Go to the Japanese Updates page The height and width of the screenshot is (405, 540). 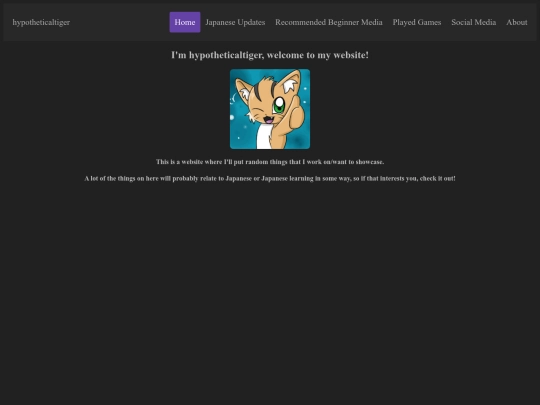point(235,22)
